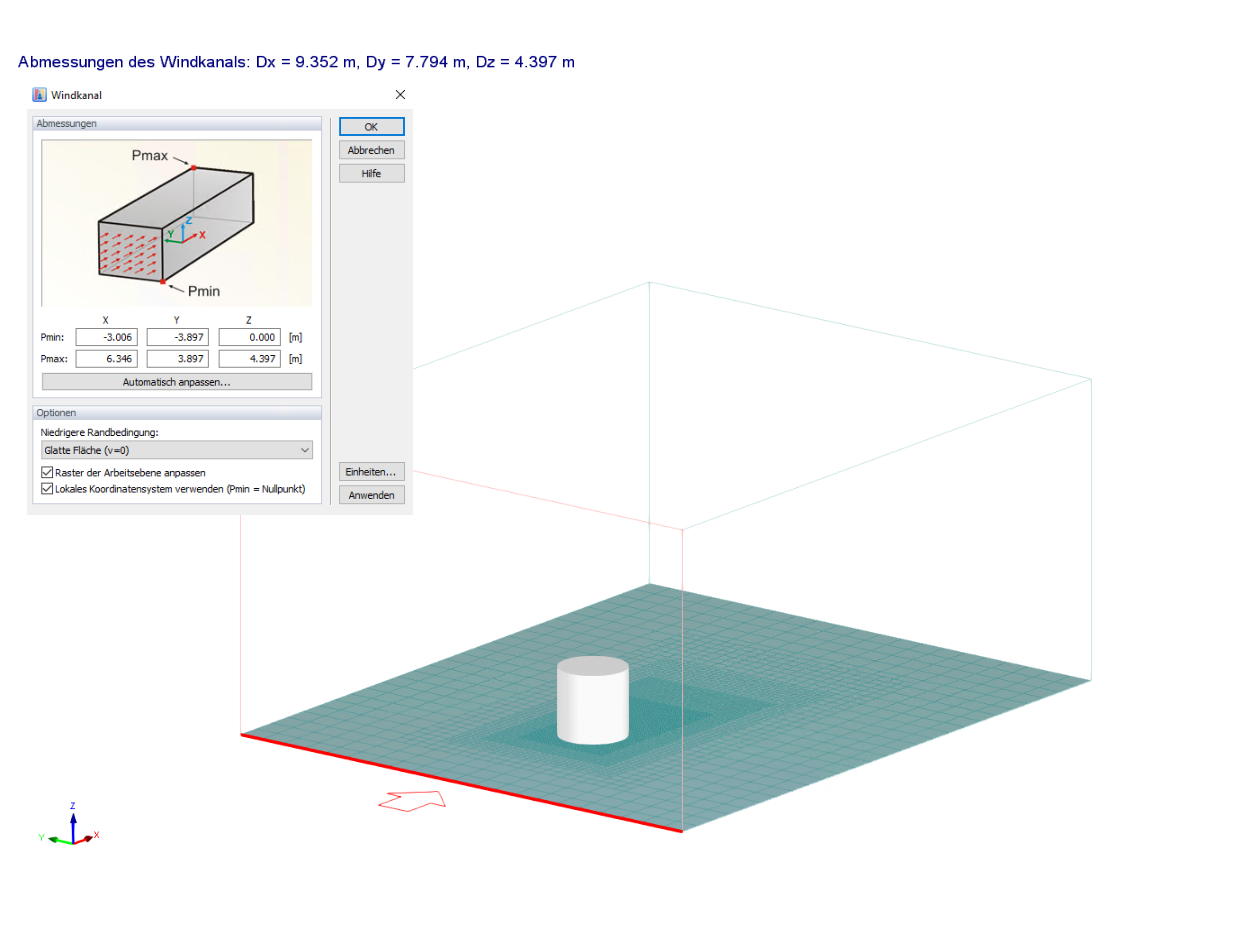
Task: Click the white cylinder model
Action: pyautogui.click(x=593, y=700)
